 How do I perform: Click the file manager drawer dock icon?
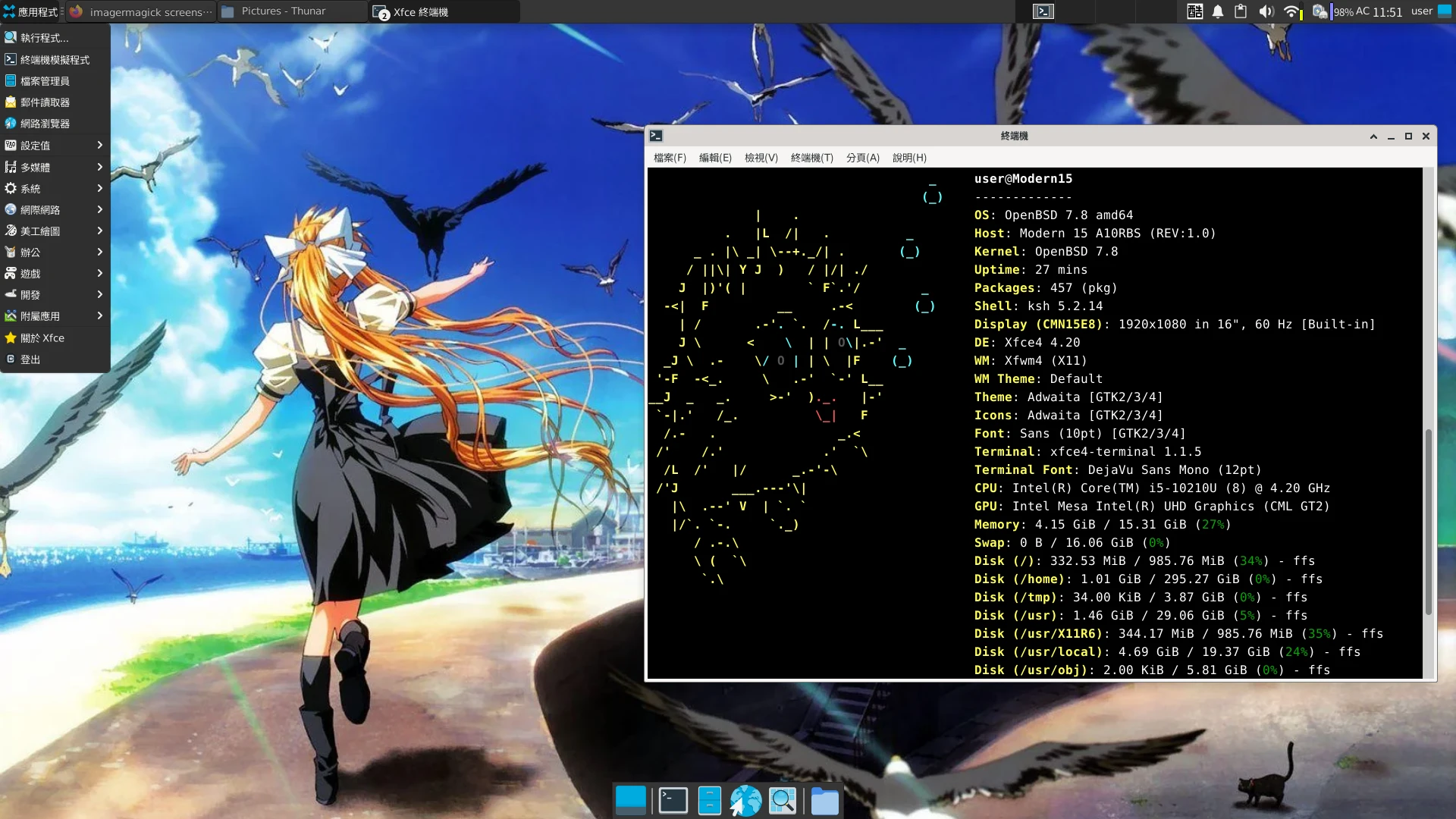tap(709, 800)
